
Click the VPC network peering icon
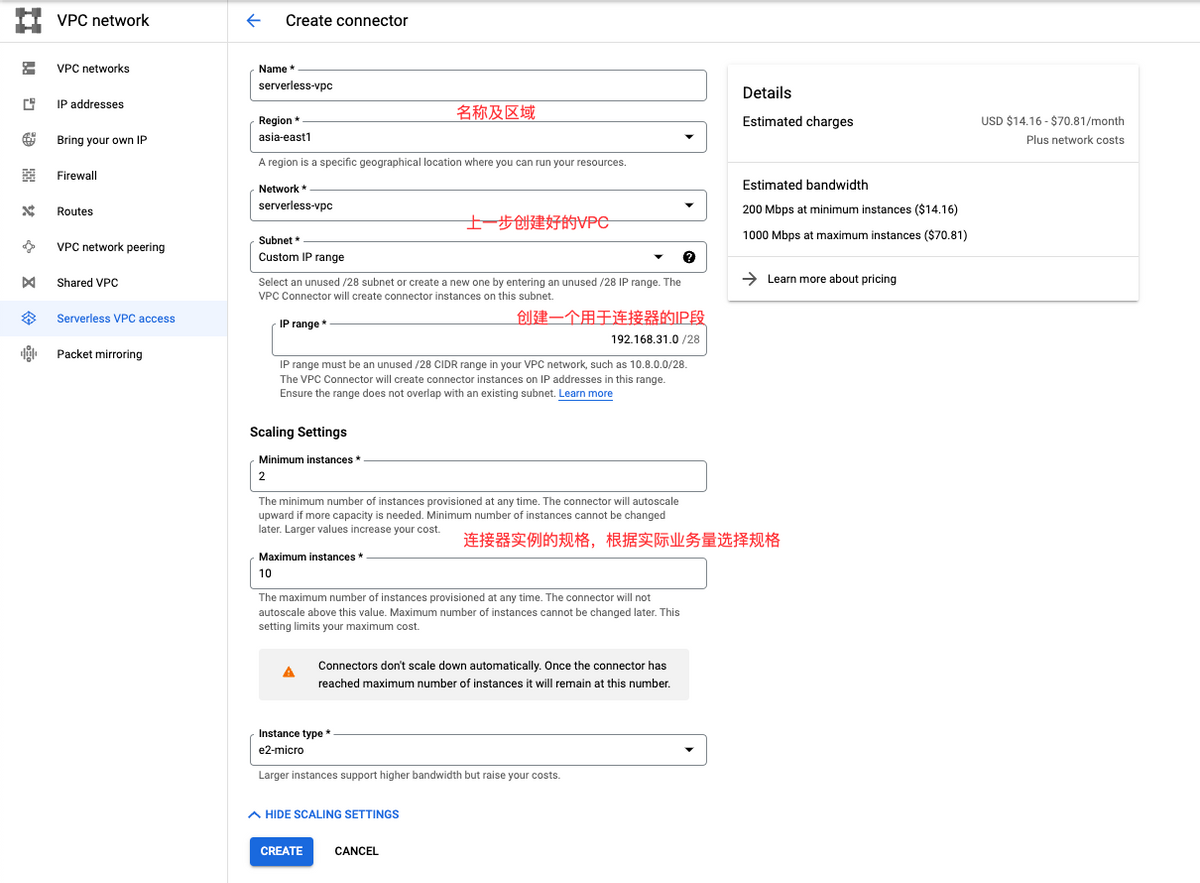[29, 247]
